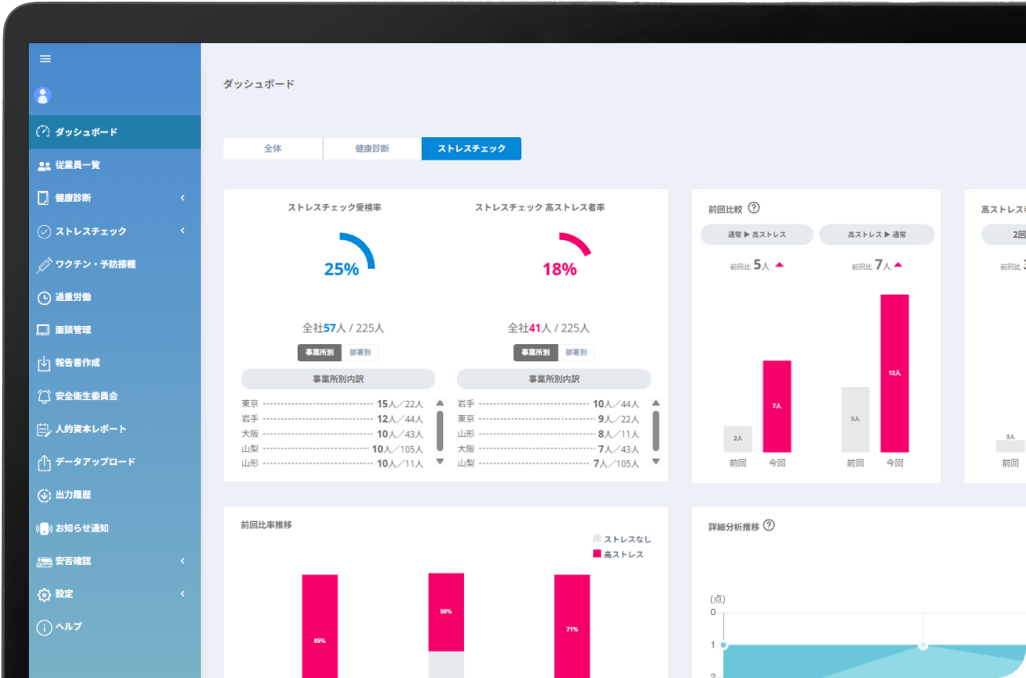This screenshot has height=678, width=1026.
Task: Switch to the 健康診断 tab
Action: (x=372, y=149)
